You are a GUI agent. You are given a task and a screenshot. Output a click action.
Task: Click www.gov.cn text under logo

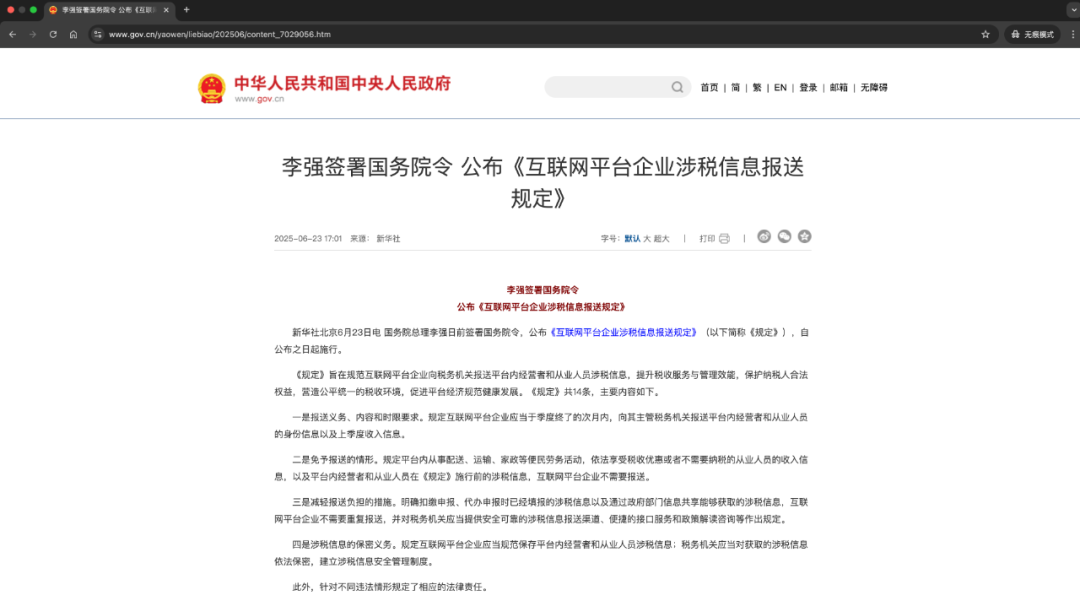pyautogui.click(x=259, y=99)
